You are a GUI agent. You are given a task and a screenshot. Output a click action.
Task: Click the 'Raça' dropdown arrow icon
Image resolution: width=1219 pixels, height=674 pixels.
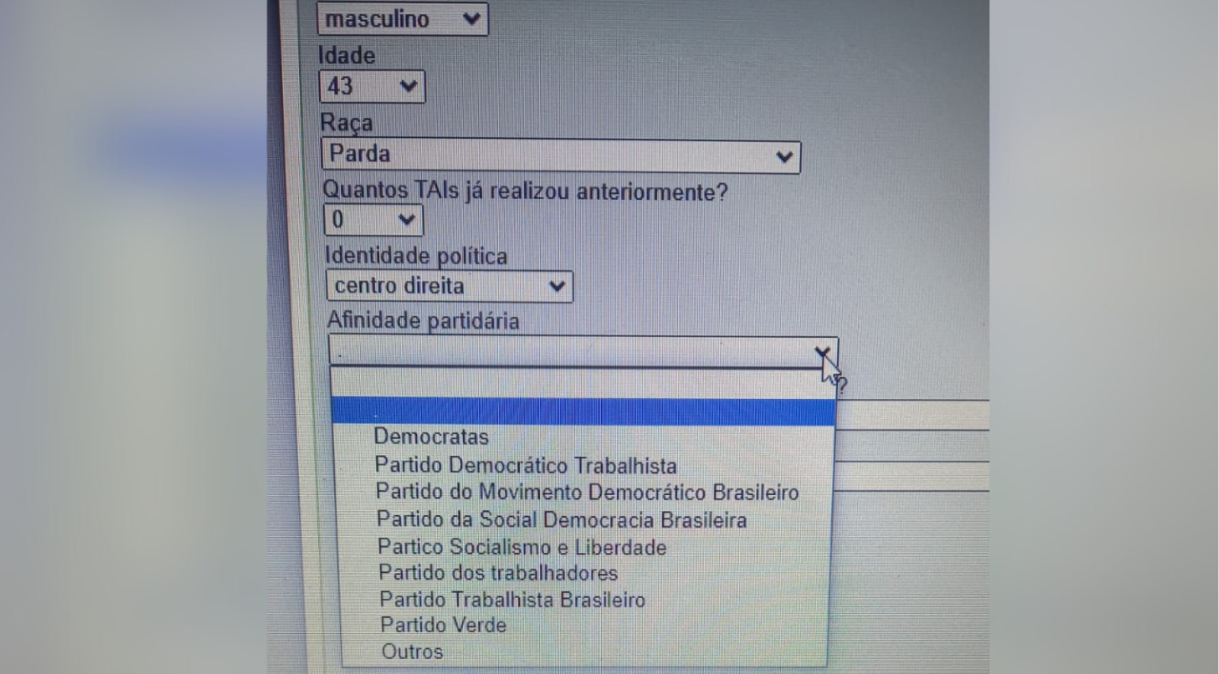click(x=785, y=156)
